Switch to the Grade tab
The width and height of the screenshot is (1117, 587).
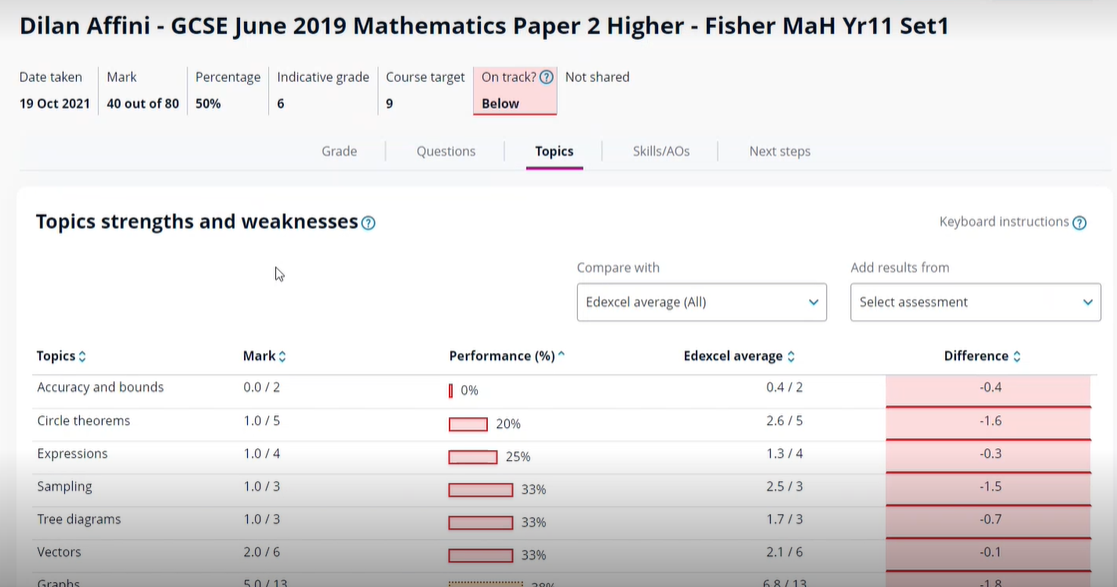[339, 151]
